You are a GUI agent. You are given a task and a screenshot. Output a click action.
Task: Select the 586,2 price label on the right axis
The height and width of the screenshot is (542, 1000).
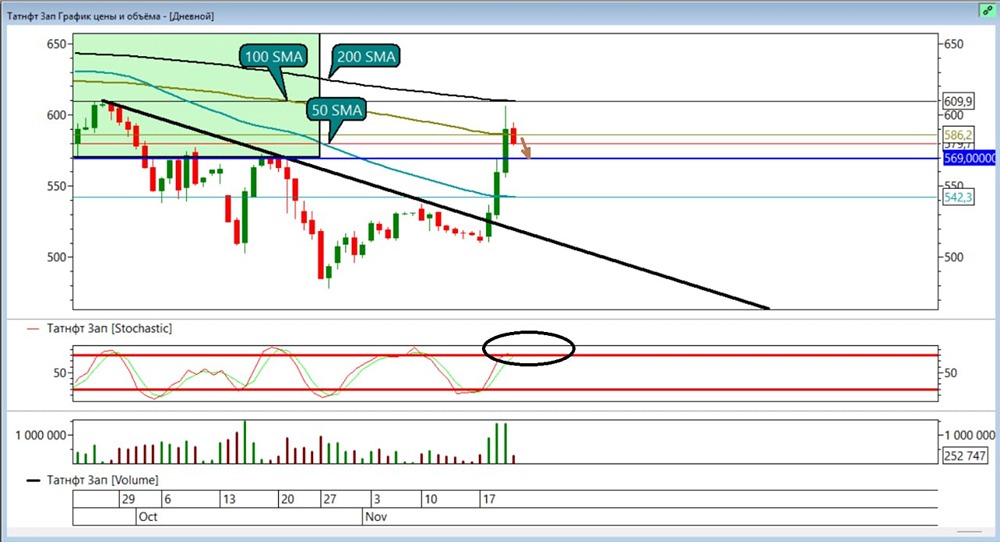[959, 135]
